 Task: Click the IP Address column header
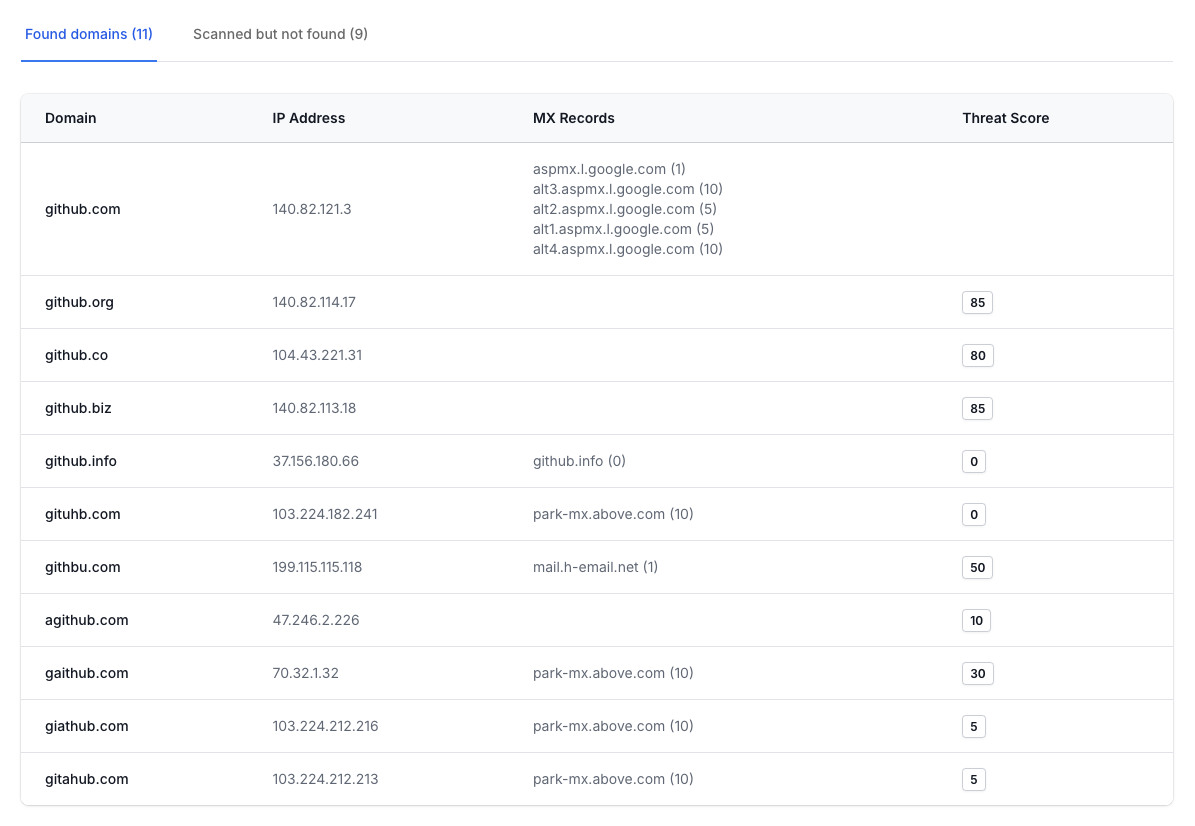click(x=308, y=118)
